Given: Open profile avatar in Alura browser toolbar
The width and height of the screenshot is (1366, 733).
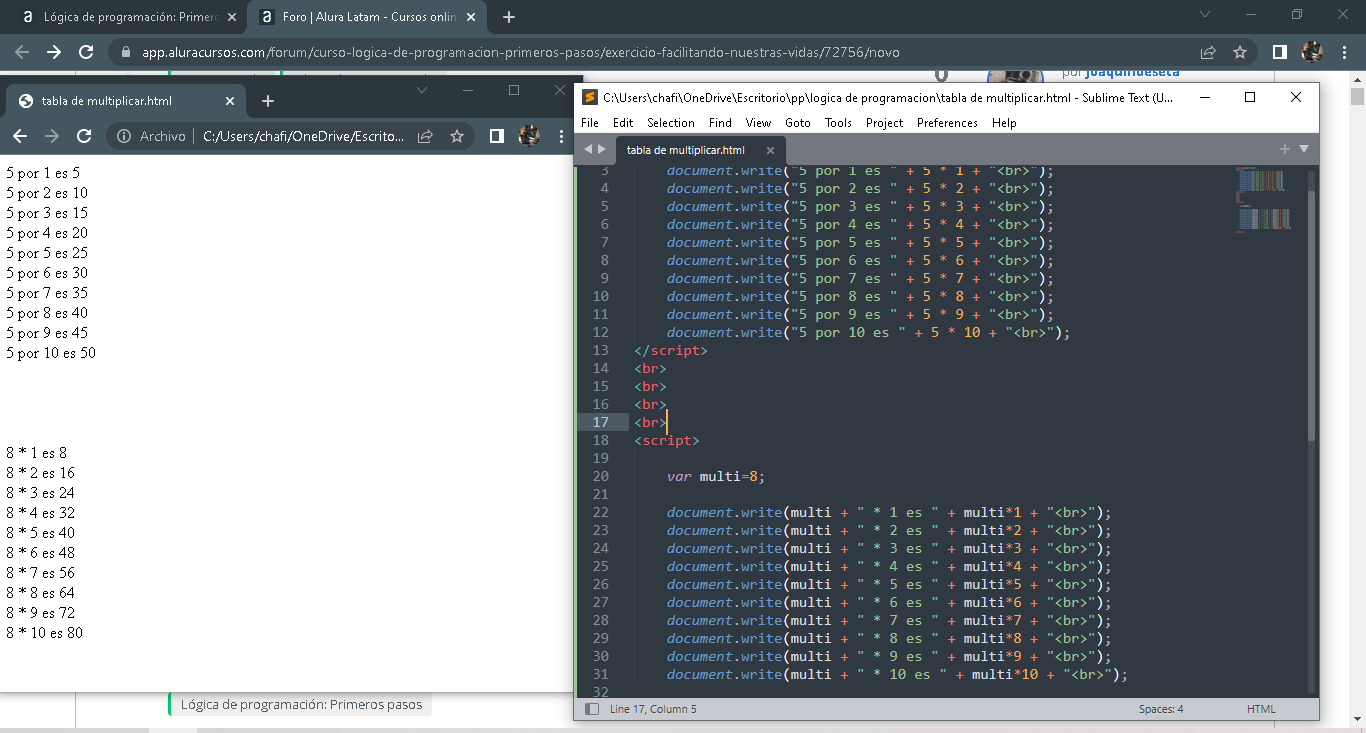Looking at the screenshot, I should tap(1312, 52).
